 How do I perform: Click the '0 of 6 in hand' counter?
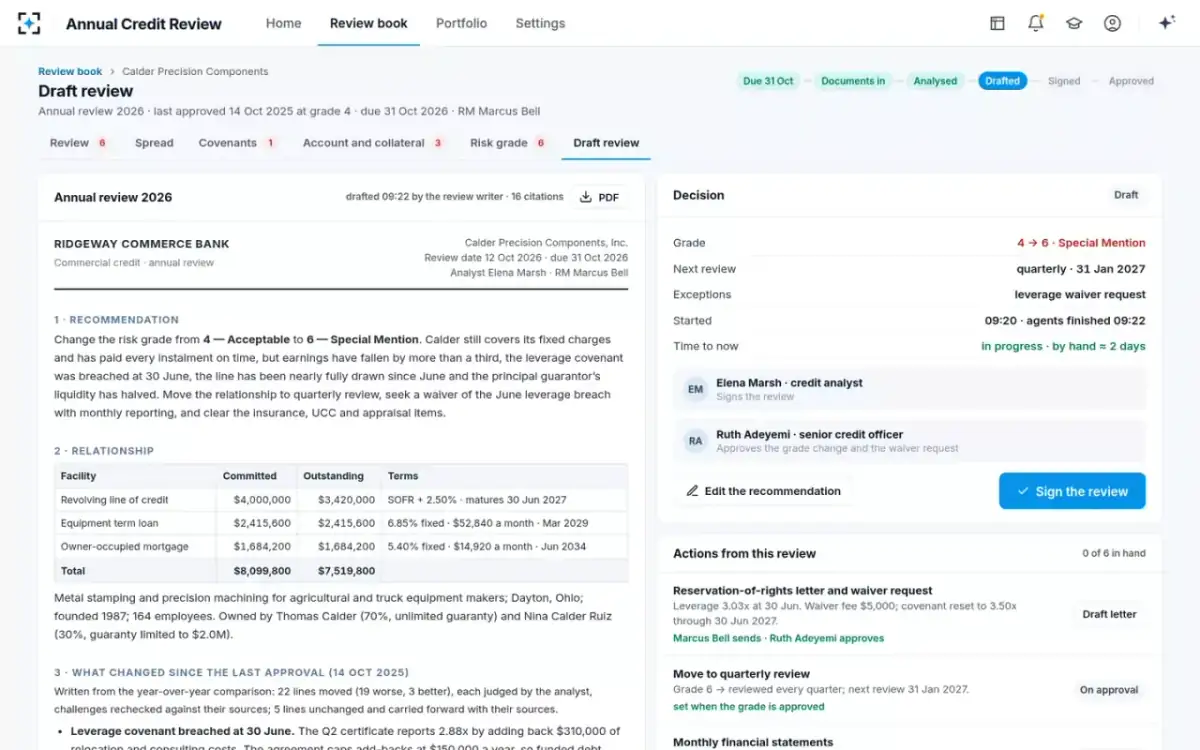coord(1114,553)
